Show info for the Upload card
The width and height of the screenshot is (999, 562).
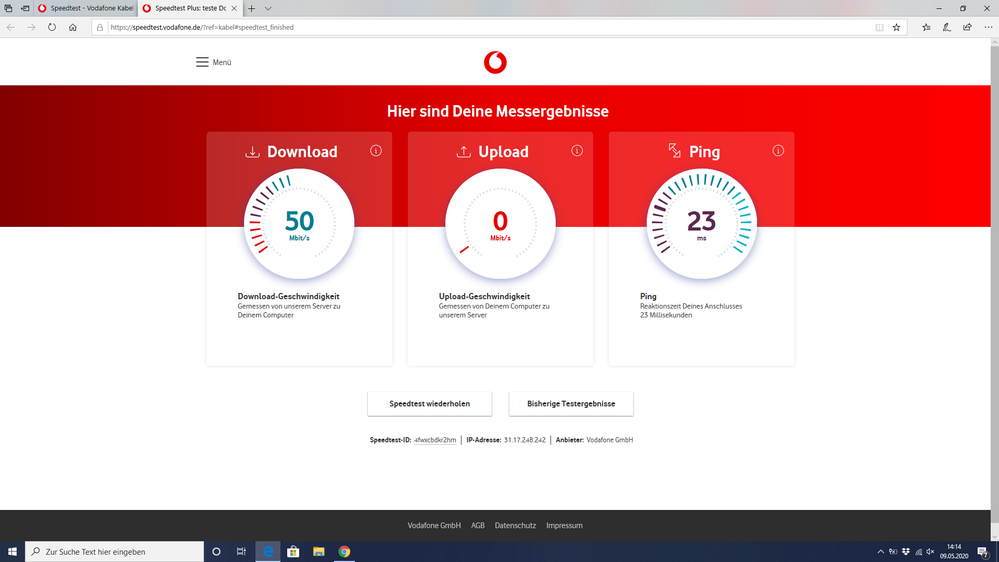tap(577, 151)
